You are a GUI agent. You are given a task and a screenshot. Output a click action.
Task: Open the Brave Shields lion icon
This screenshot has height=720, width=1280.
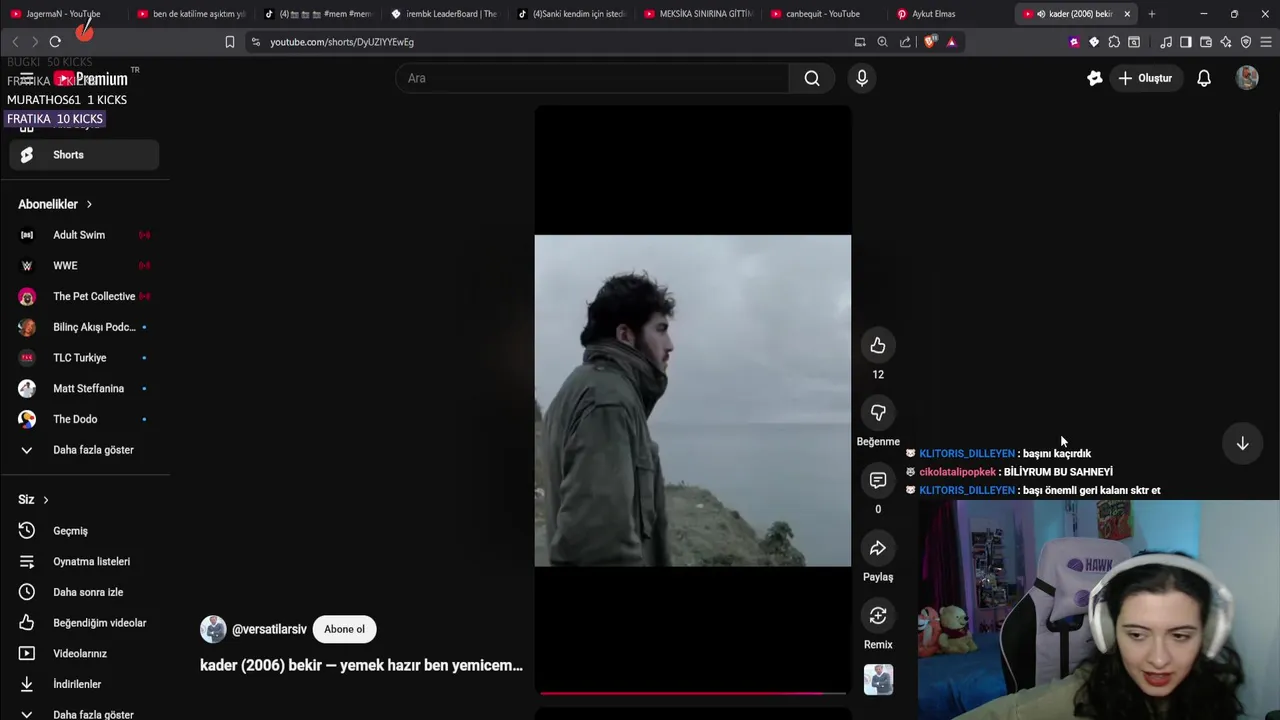point(930,42)
